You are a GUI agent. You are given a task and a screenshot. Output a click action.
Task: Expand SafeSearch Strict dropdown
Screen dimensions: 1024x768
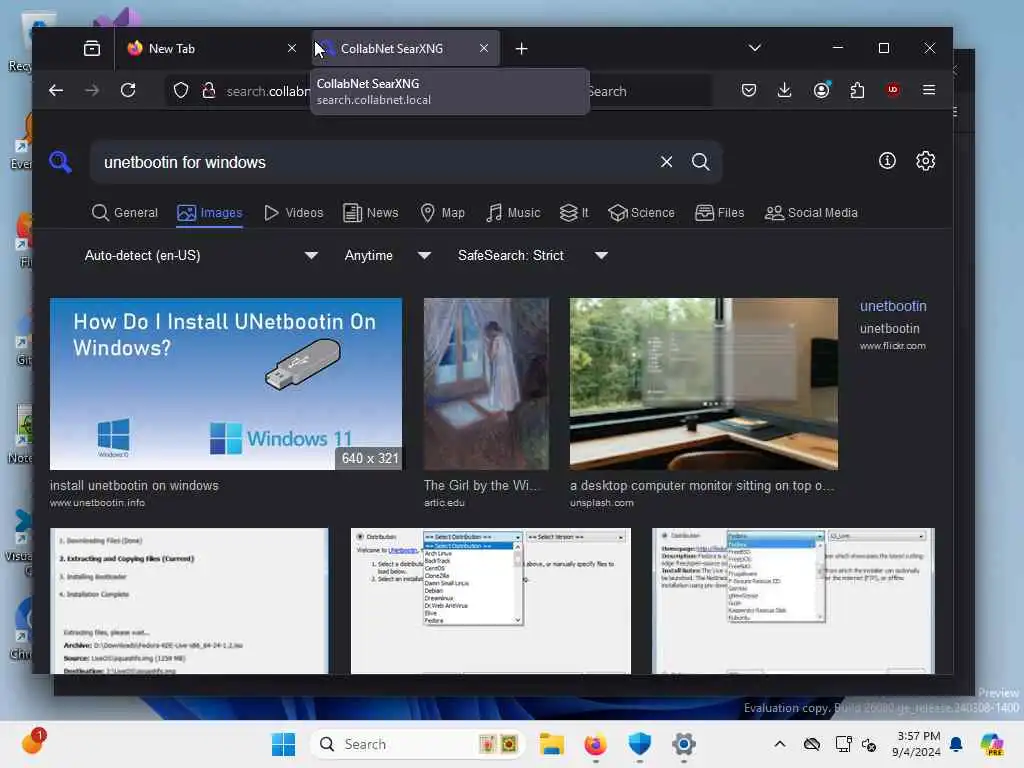533,255
